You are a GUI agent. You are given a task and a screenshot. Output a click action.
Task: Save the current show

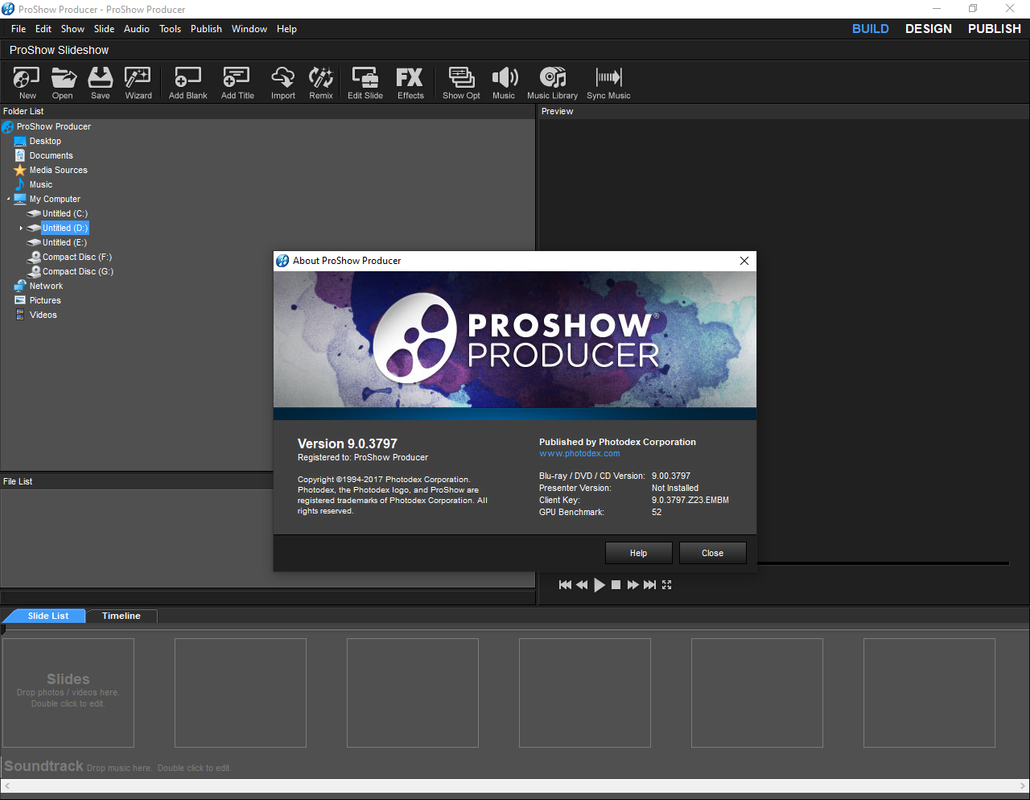coord(101,83)
